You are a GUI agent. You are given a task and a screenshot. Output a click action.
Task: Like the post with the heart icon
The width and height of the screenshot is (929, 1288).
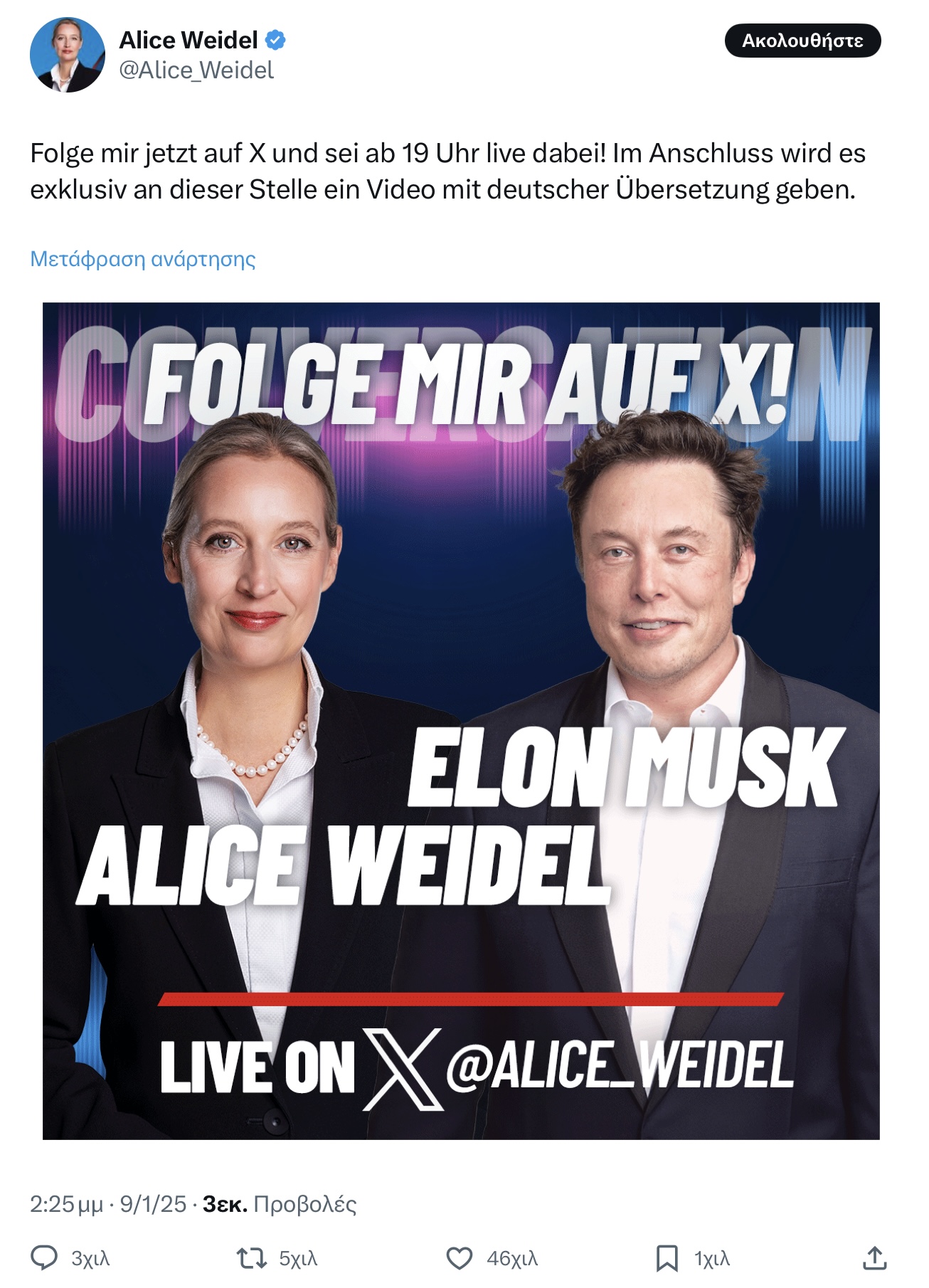[459, 1258]
